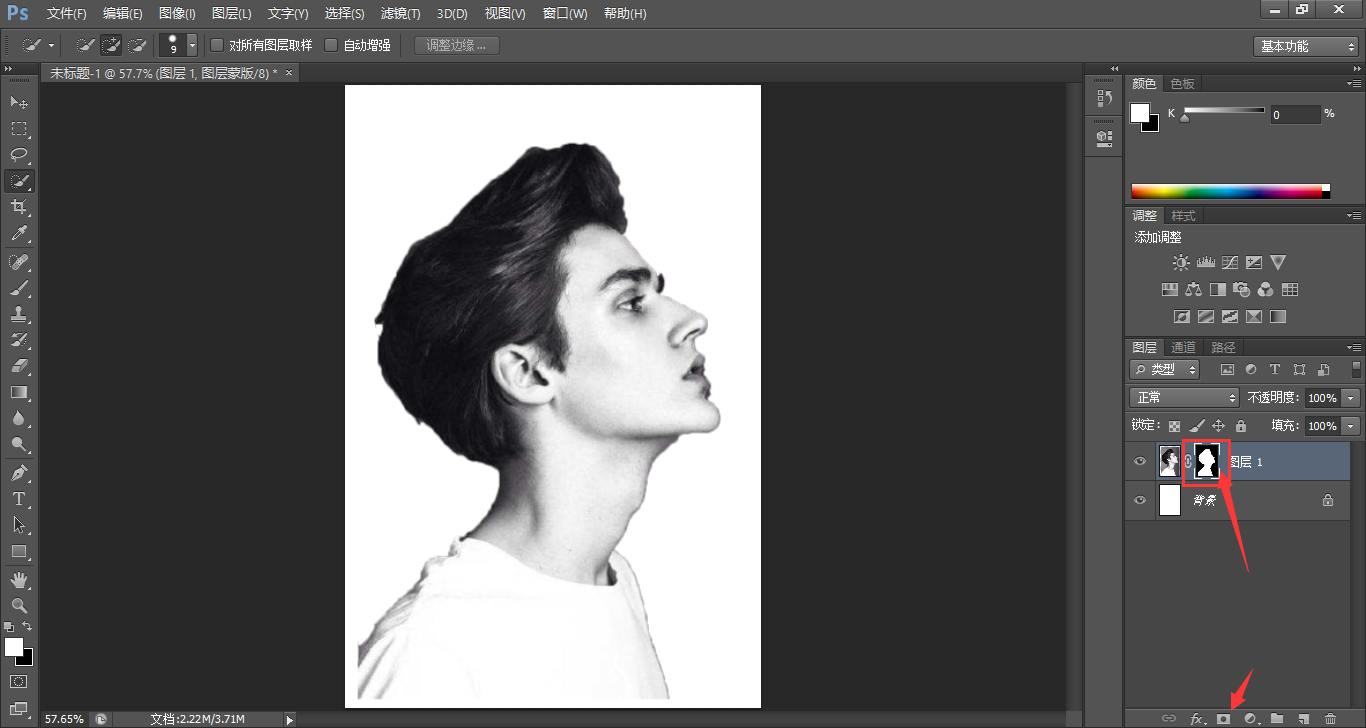Toggle lock all for the layer
Image resolution: width=1366 pixels, height=728 pixels.
point(1241,426)
